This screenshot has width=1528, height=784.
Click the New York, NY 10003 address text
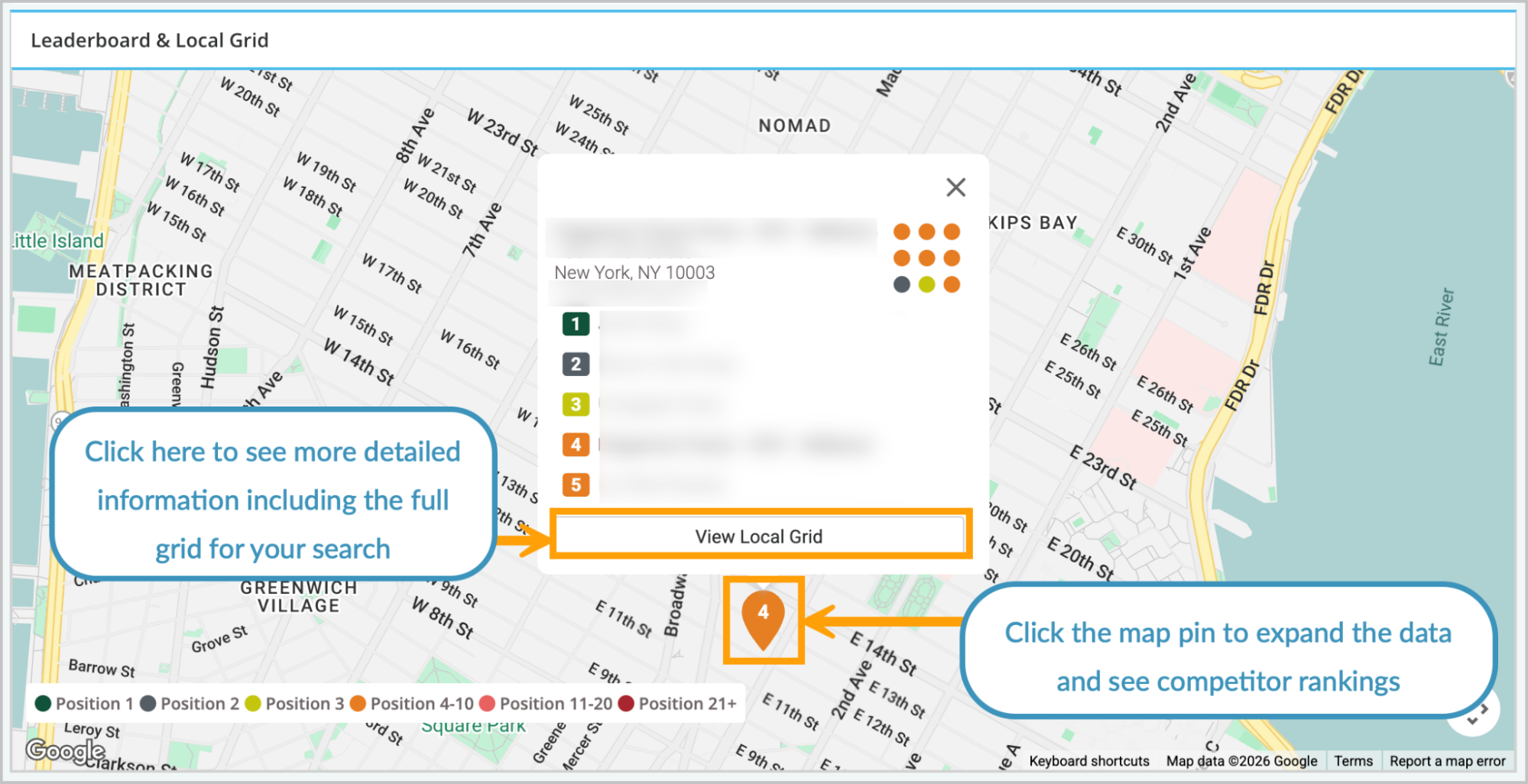[634, 273]
